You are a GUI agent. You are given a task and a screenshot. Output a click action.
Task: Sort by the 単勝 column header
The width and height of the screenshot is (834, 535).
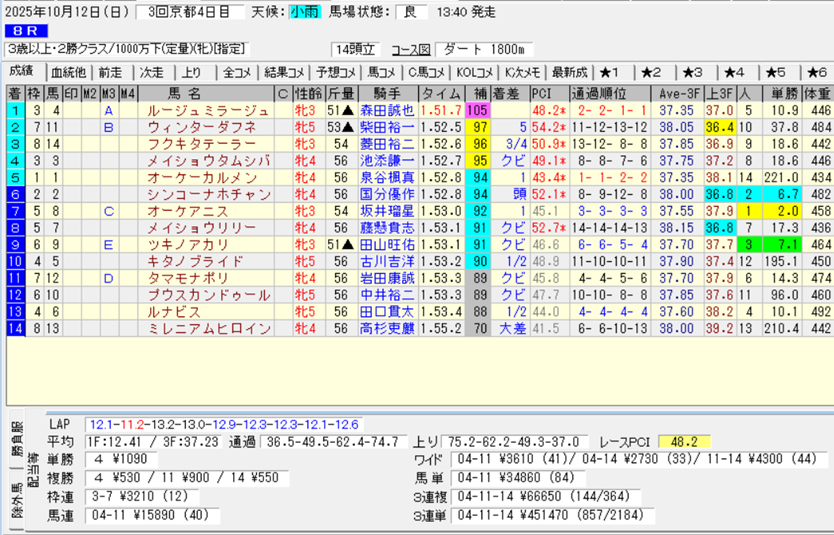784,93
